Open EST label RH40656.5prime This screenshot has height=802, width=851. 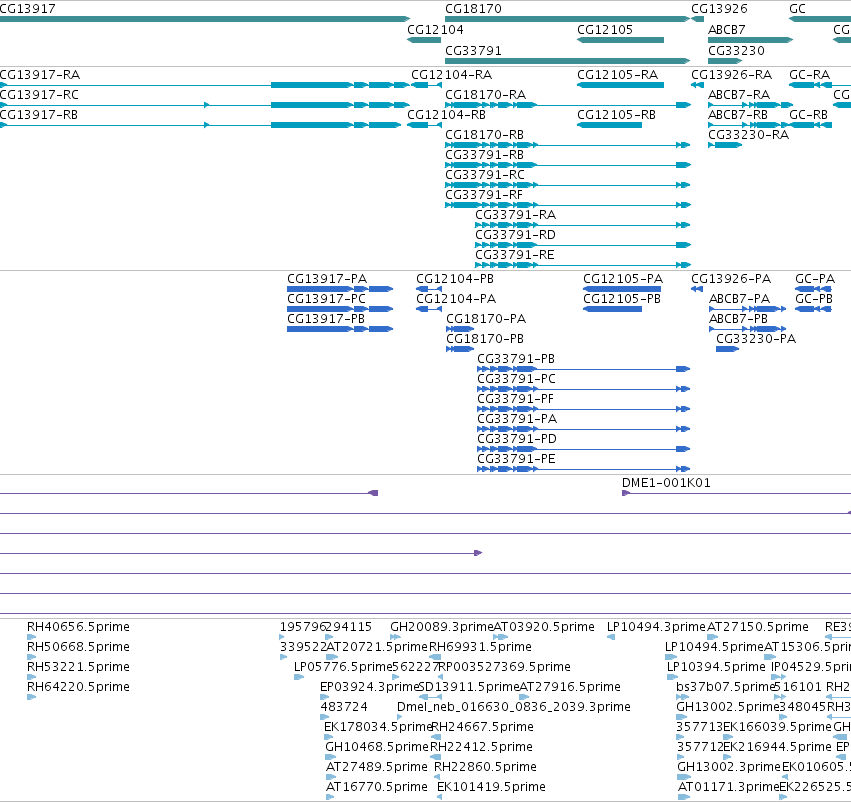click(x=78, y=627)
